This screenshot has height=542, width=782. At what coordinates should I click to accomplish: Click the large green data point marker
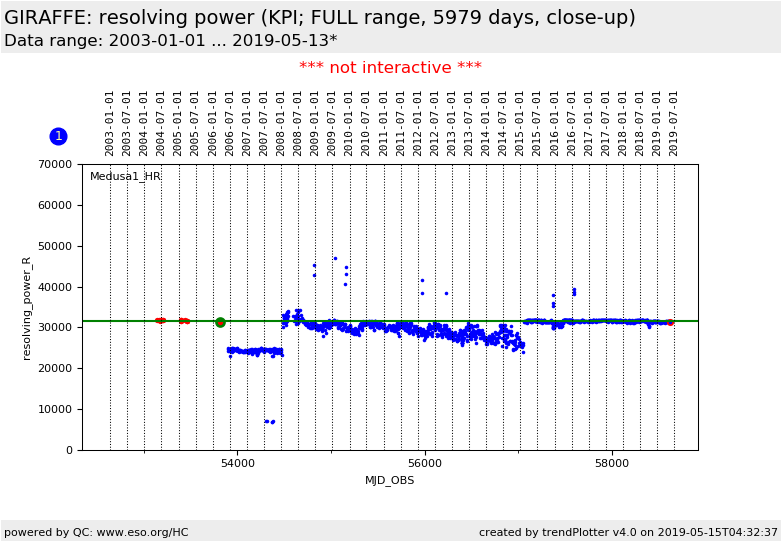coord(220,322)
